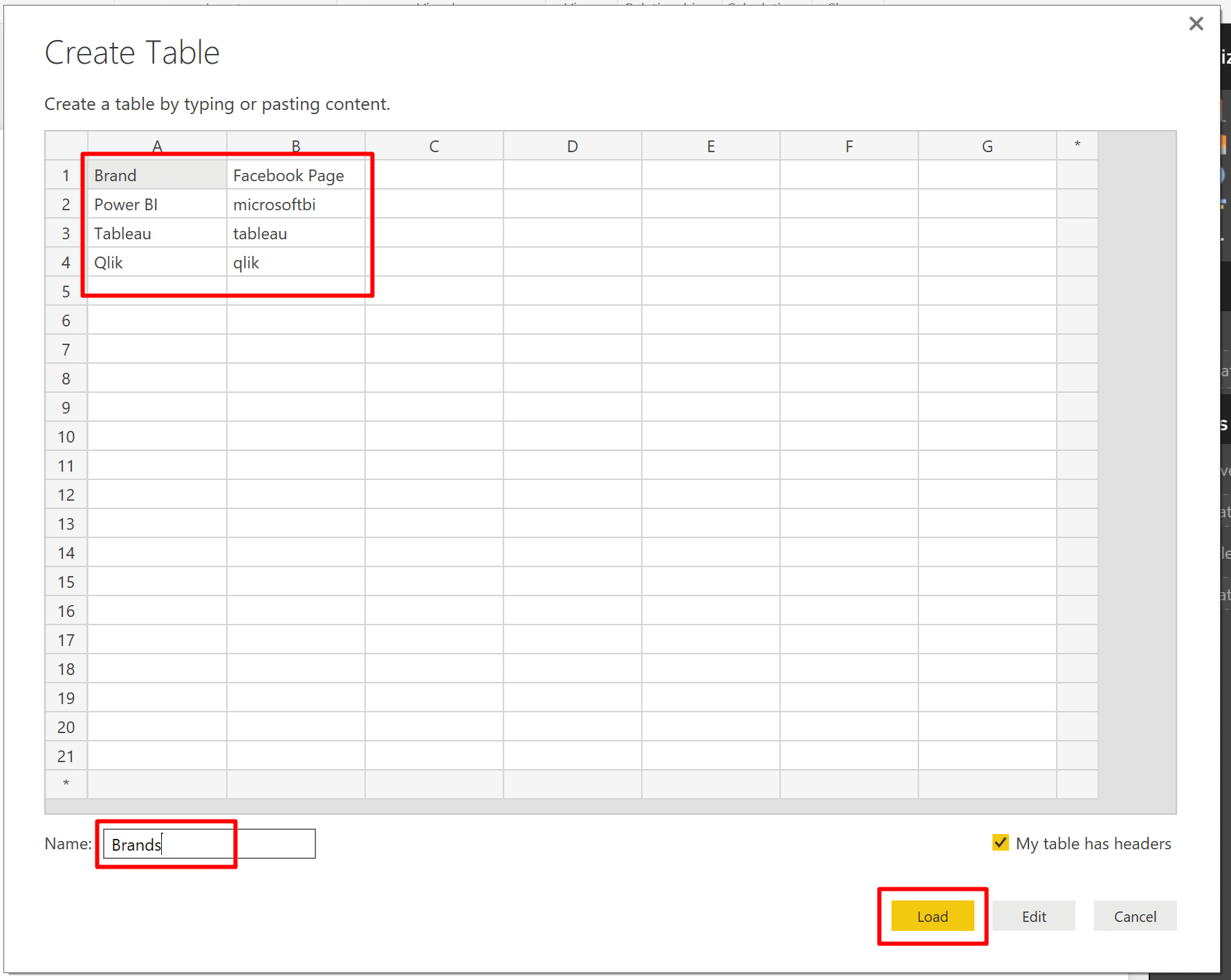Cancel the table creation
The width and height of the screenshot is (1231, 980).
click(1135, 916)
